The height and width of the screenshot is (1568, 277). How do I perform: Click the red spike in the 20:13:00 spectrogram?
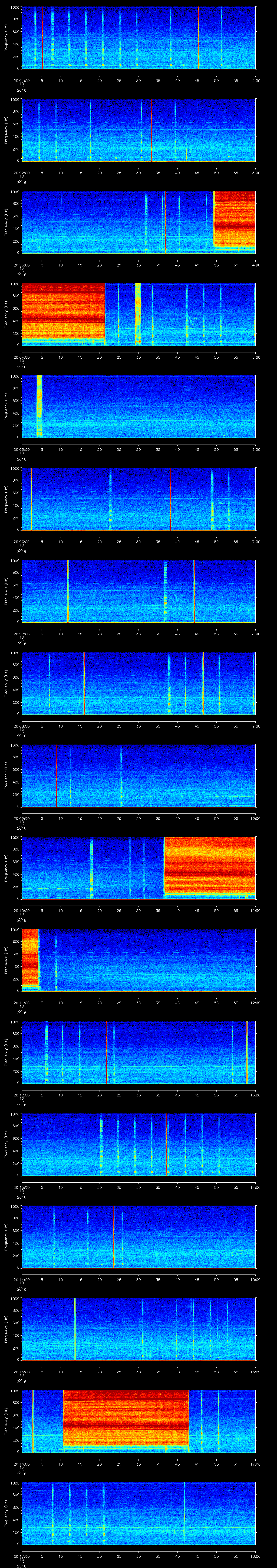tap(166, 1144)
